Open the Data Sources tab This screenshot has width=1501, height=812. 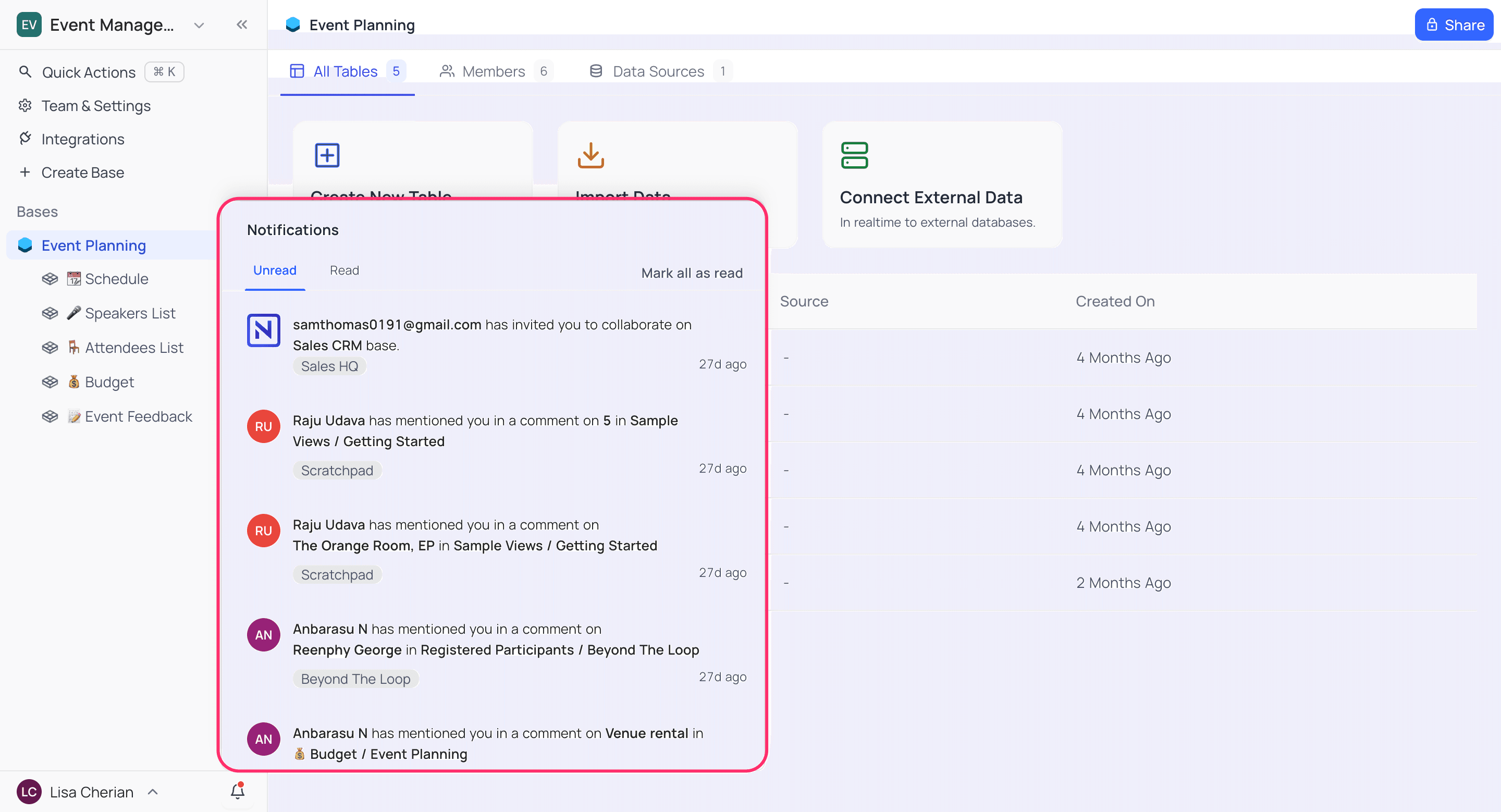tap(658, 71)
